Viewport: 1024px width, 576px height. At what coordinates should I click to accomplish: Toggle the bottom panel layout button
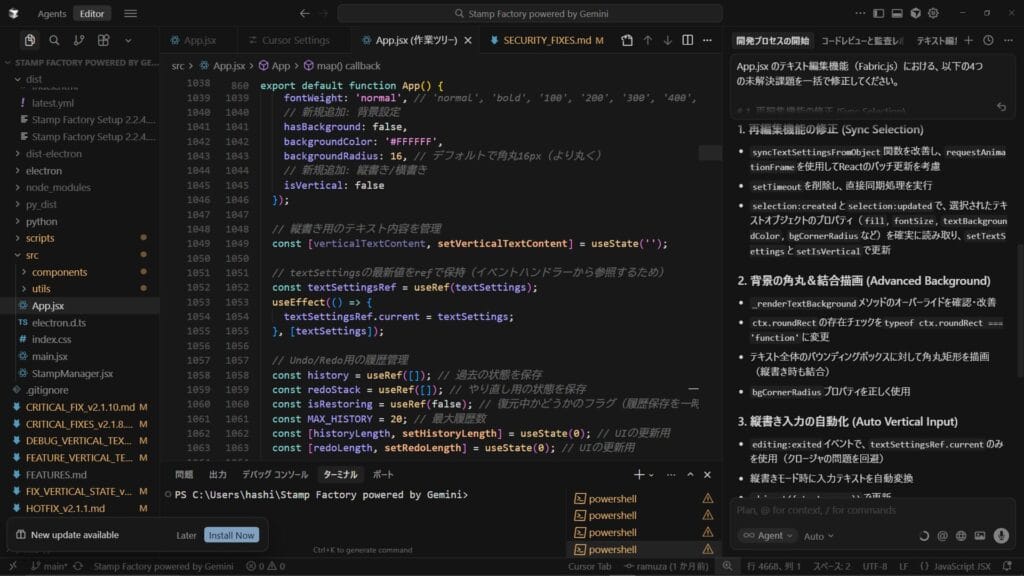coord(896,14)
